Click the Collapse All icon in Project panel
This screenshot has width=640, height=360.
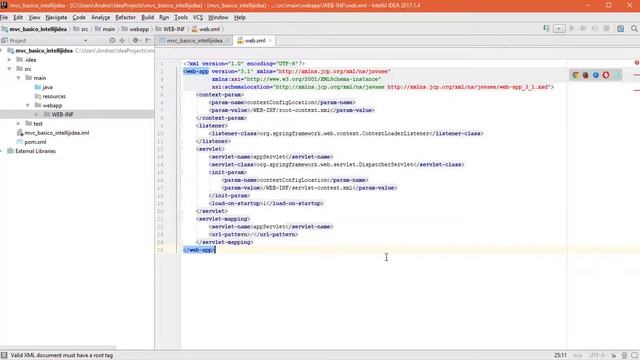(122, 40)
